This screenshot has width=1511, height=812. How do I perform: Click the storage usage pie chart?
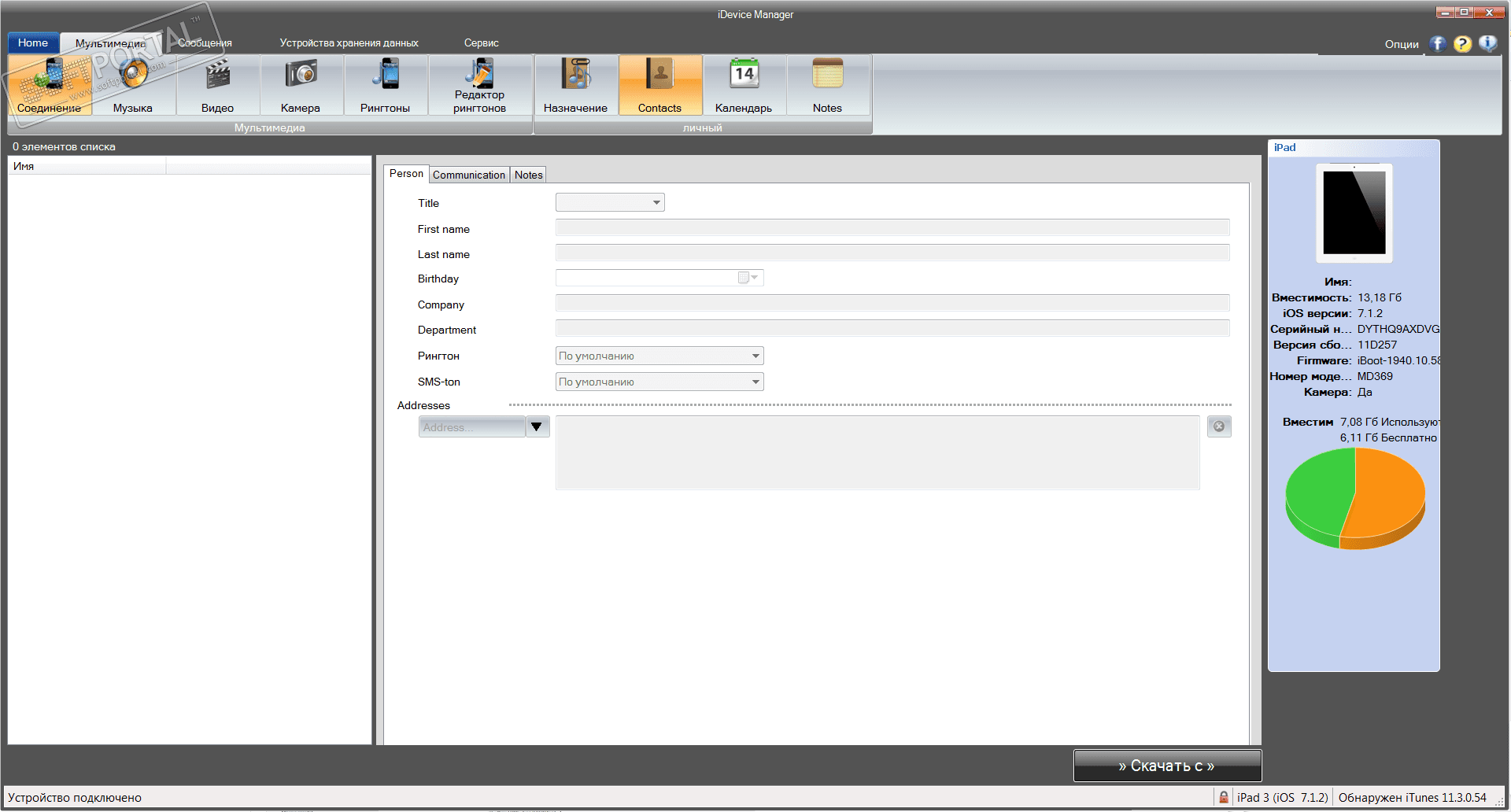pyautogui.click(x=1355, y=498)
